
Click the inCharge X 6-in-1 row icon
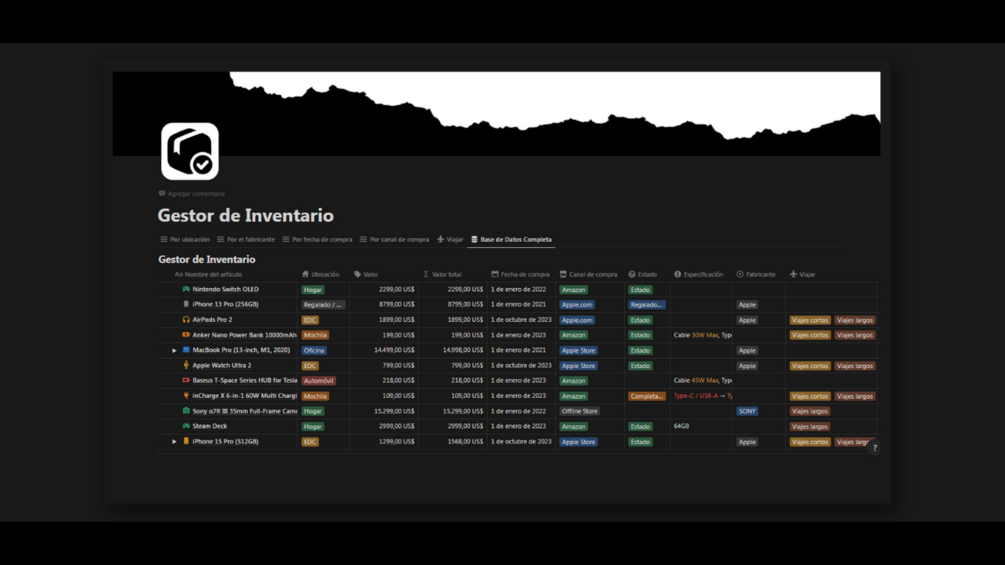[x=186, y=396]
